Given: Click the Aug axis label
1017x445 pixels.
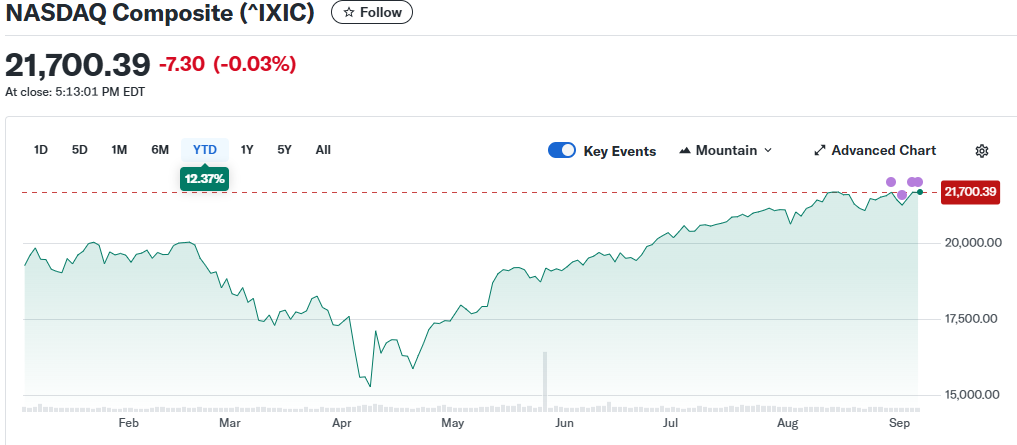Looking at the screenshot, I should pyautogui.click(x=787, y=424).
